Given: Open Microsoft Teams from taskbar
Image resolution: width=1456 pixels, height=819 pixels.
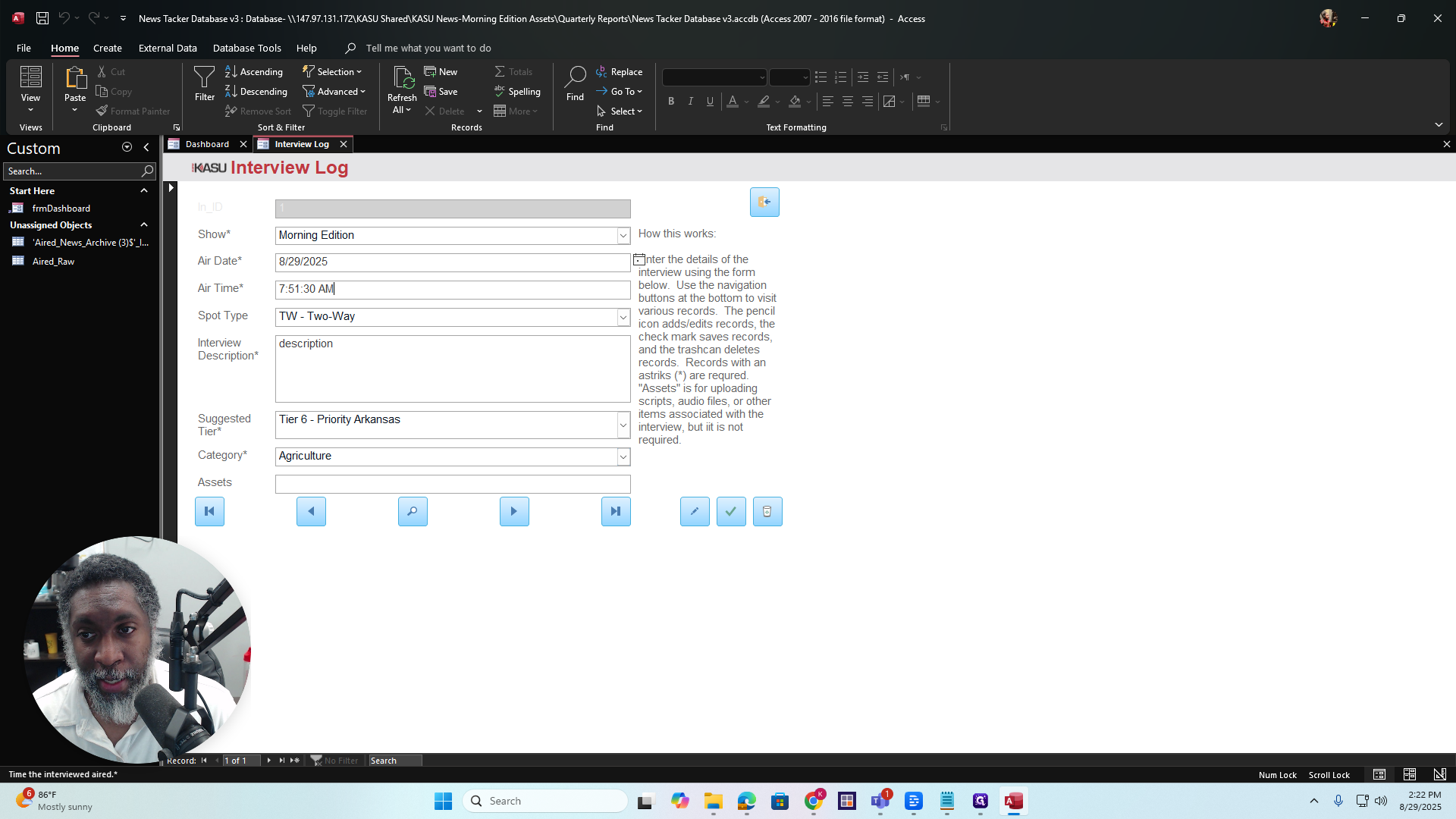Looking at the screenshot, I should coord(880,801).
